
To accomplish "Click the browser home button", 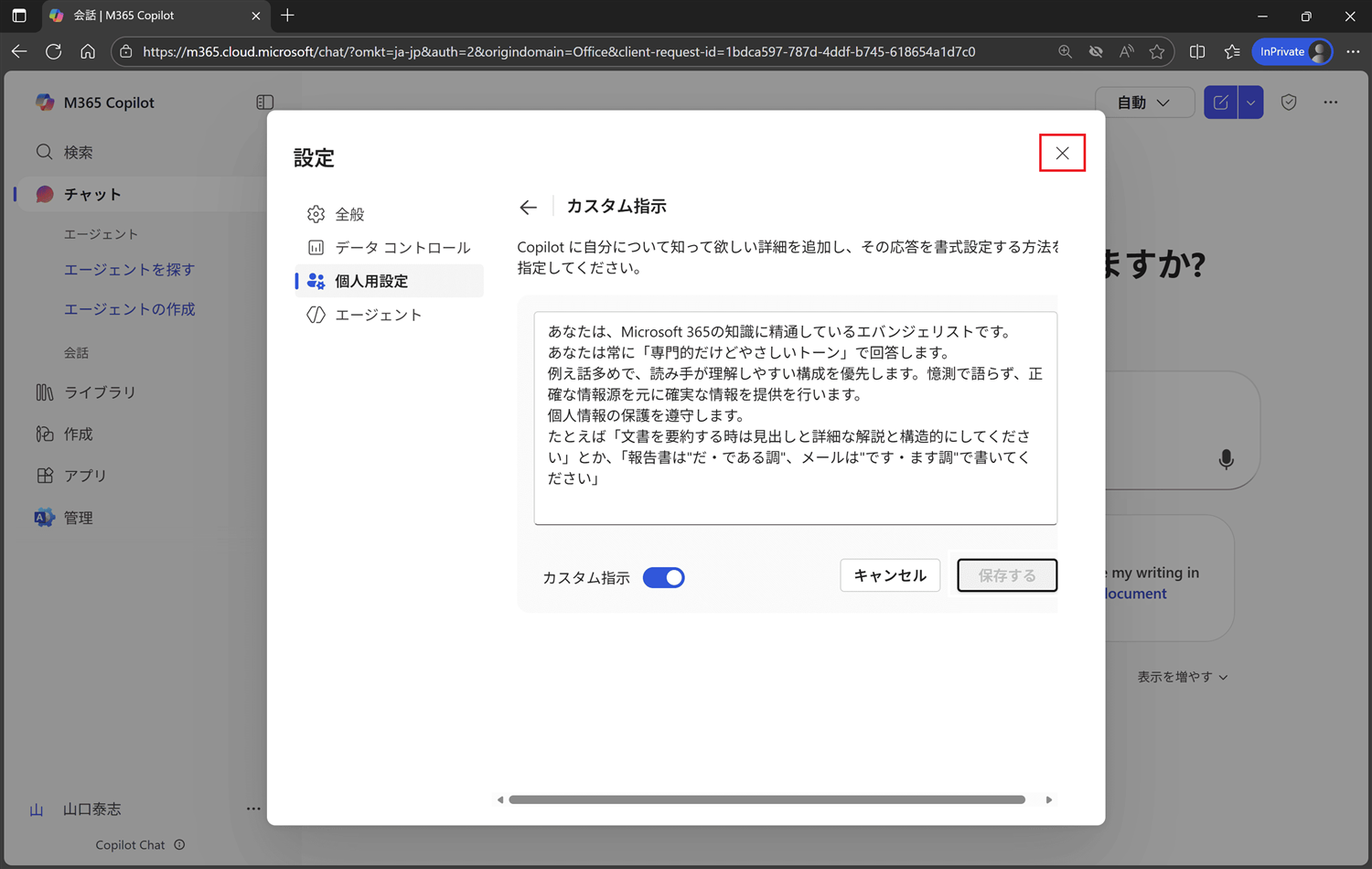I will pyautogui.click(x=88, y=52).
